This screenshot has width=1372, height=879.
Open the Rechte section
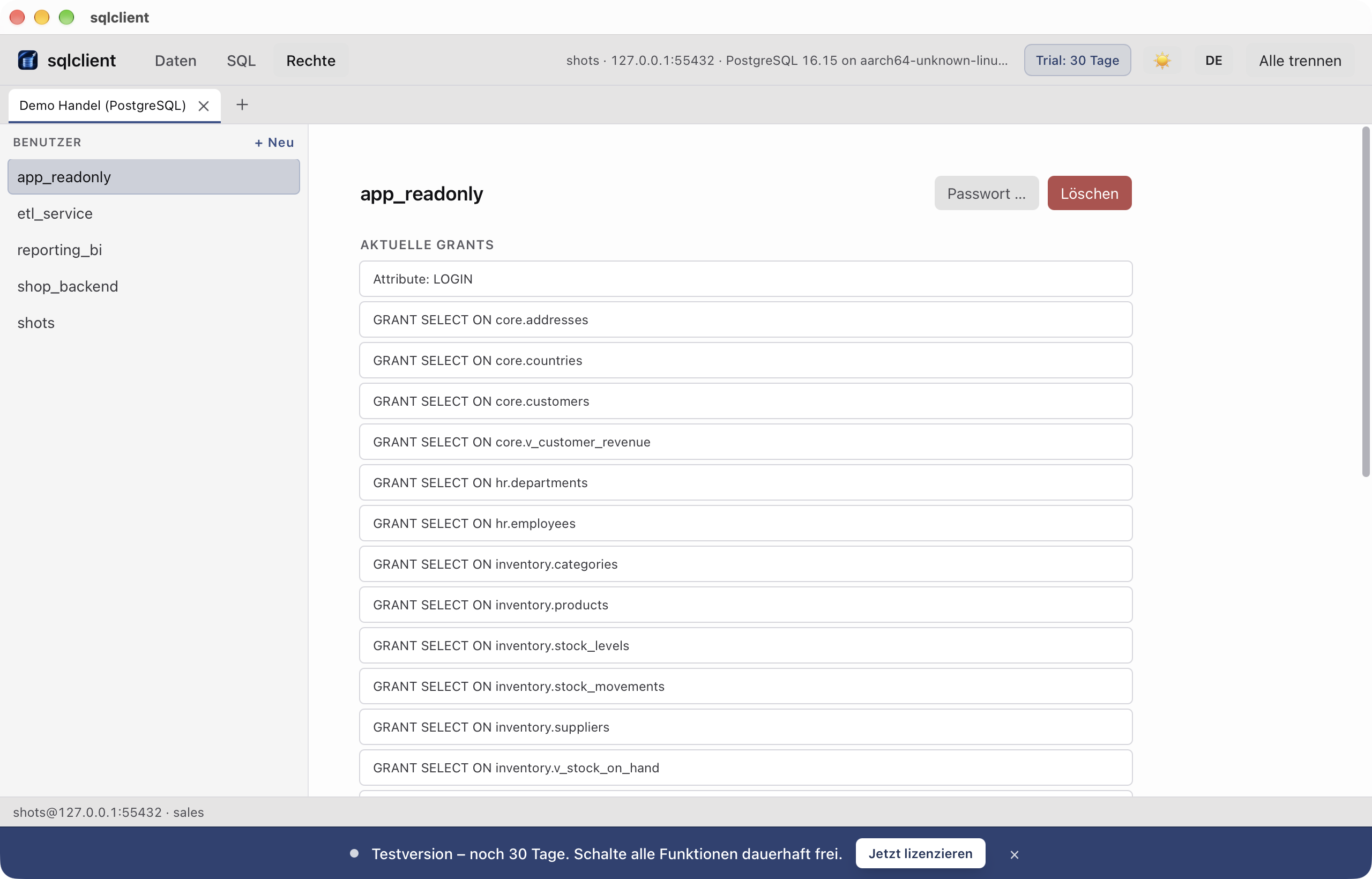310,61
